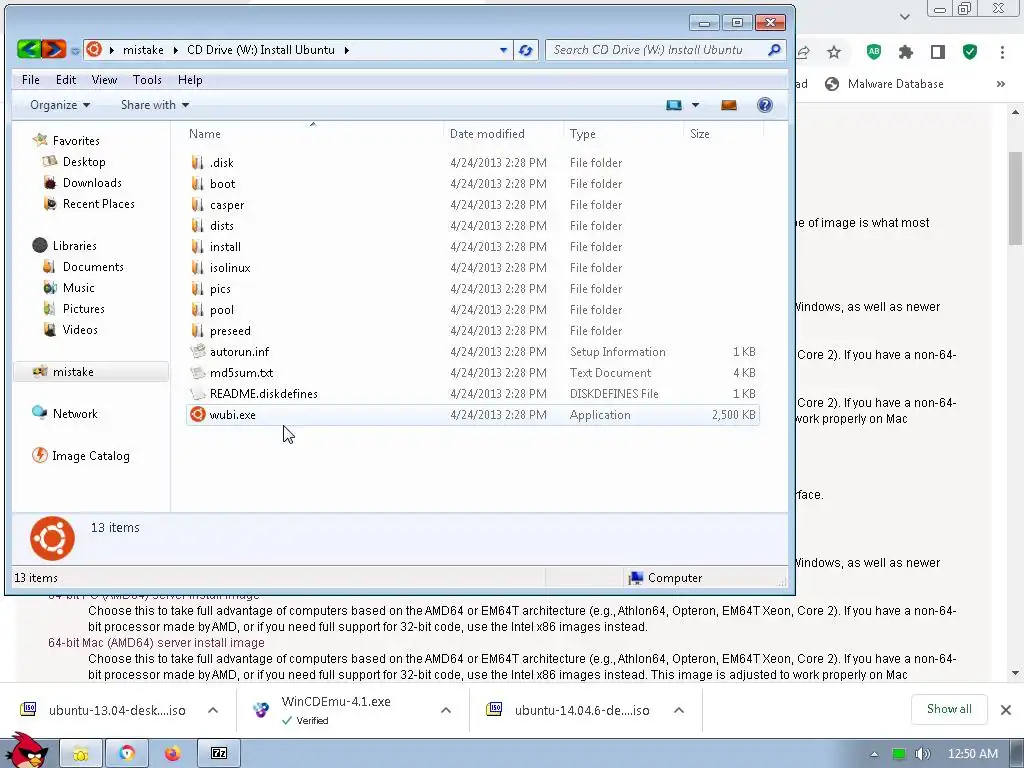Viewport: 1024px width, 768px height.
Task: Select Downloads in Favorites
Action: (92, 183)
